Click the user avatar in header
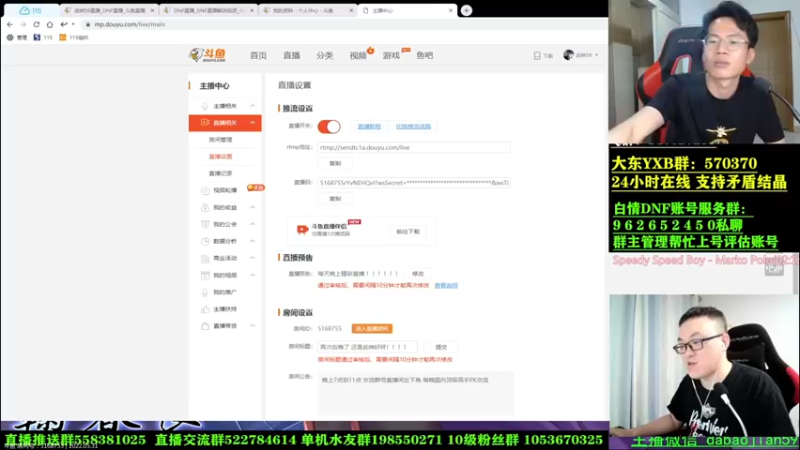This screenshot has height=450, width=800. pyautogui.click(x=568, y=55)
